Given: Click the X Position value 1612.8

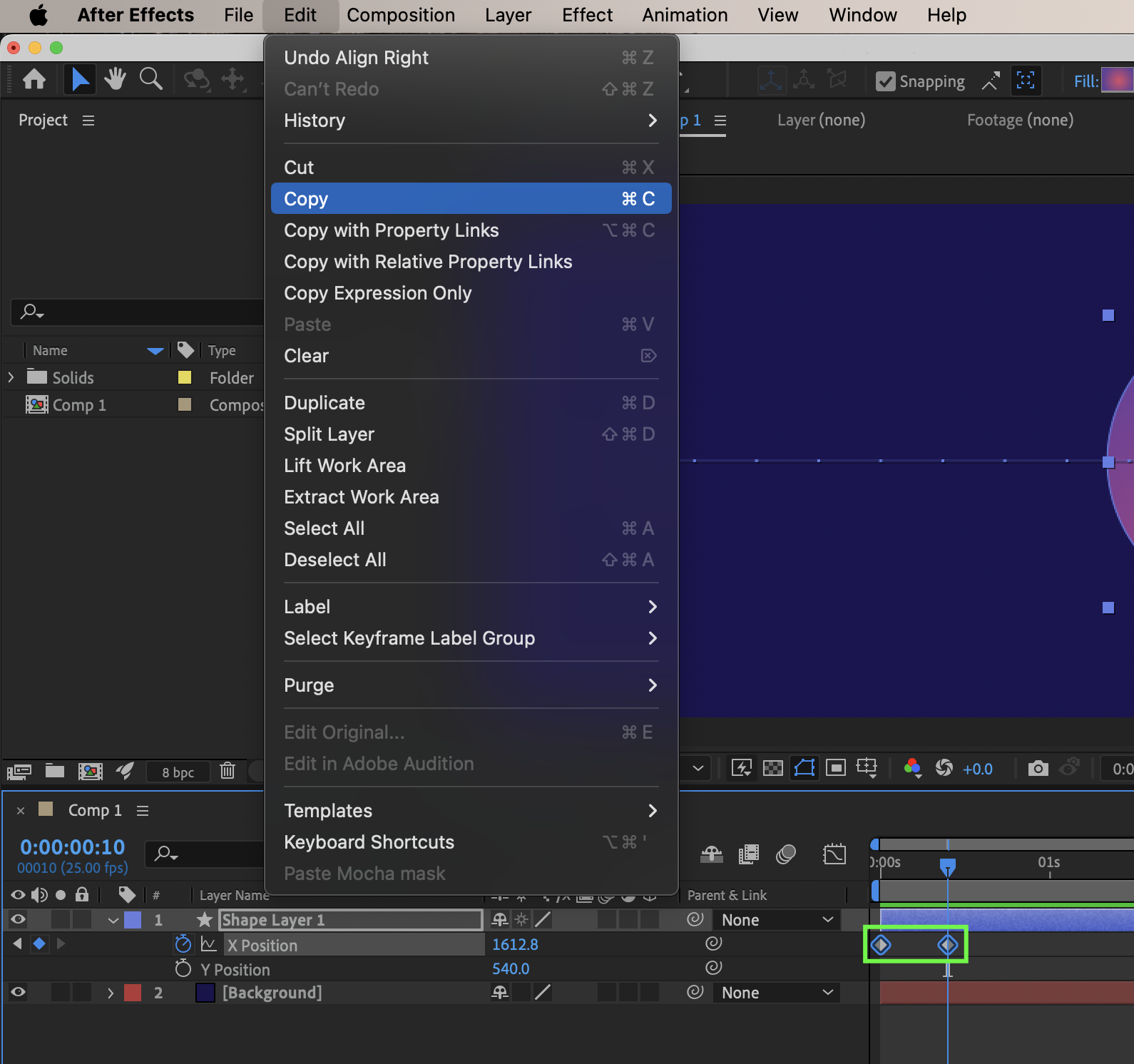Looking at the screenshot, I should tap(515, 944).
